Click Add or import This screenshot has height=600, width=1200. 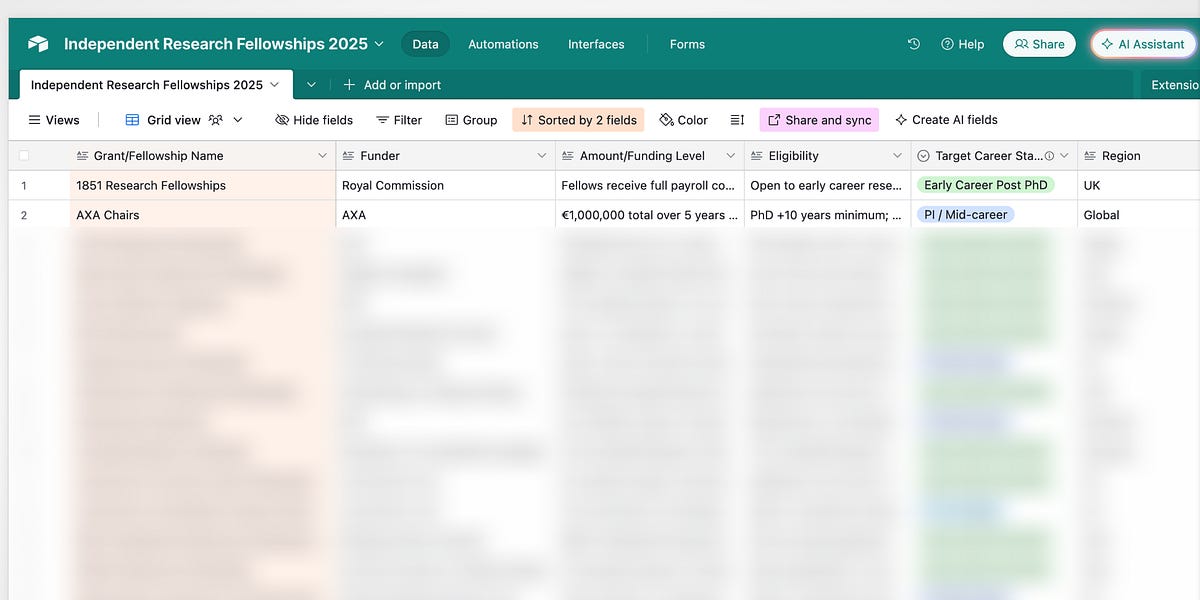pos(392,85)
